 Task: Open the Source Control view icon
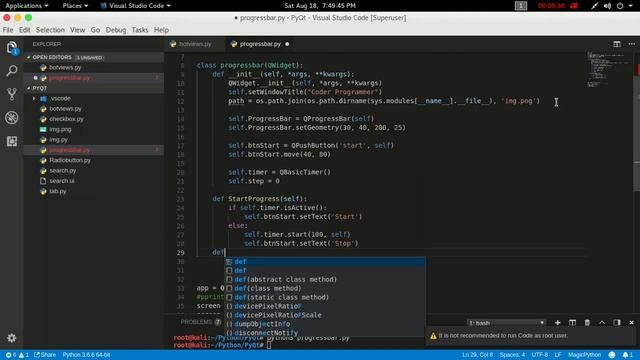point(12,94)
